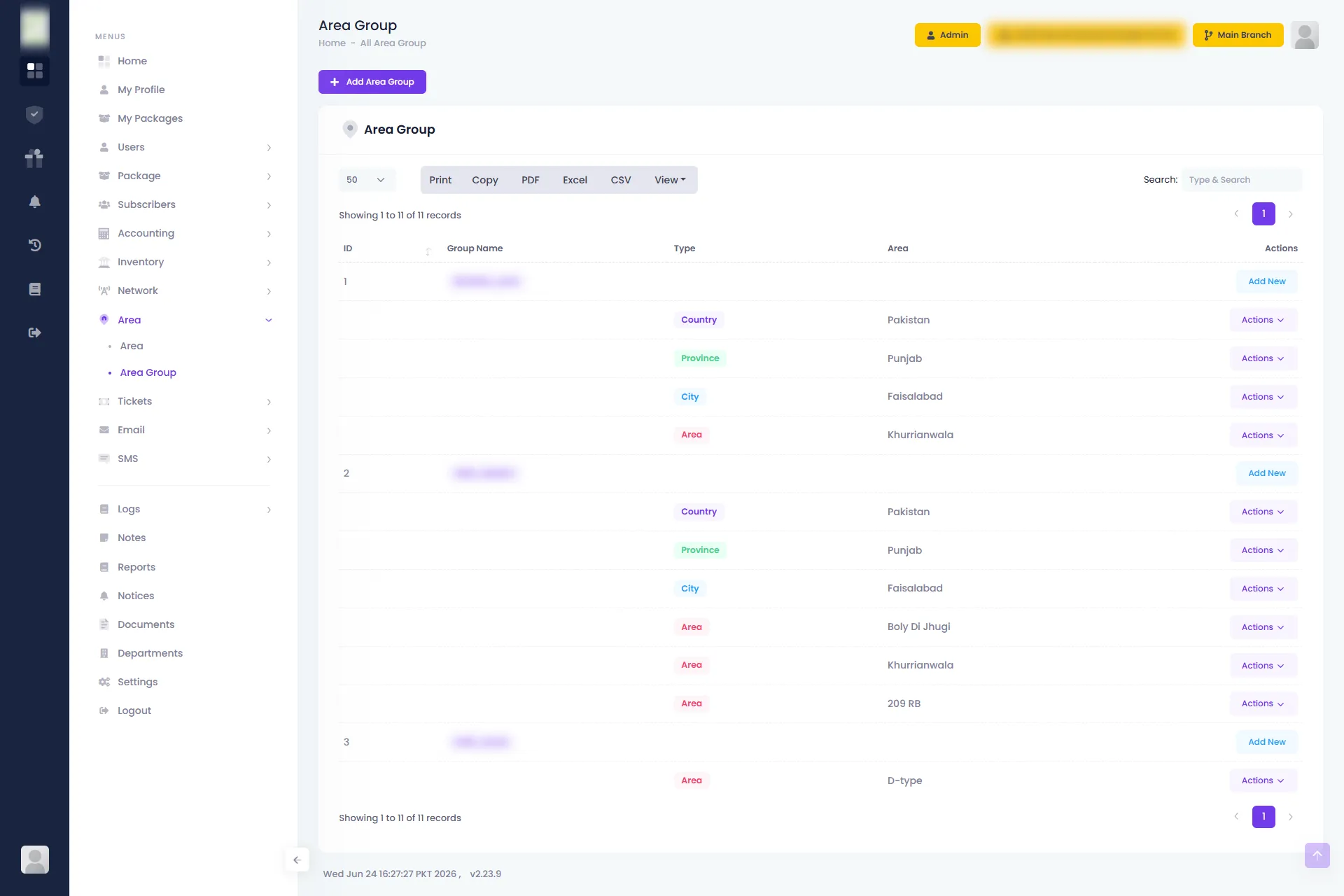Expand the Subscribers submenu

[x=269, y=204]
